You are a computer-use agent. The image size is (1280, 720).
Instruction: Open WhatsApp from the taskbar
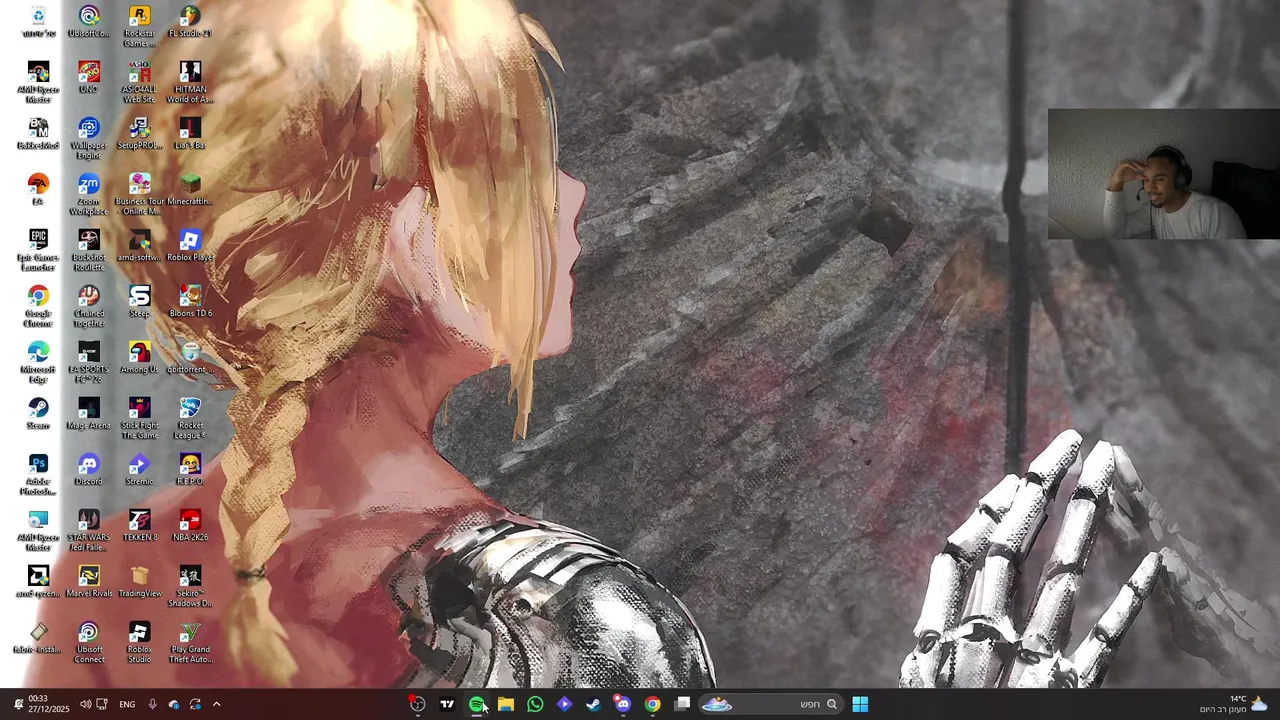click(x=535, y=704)
